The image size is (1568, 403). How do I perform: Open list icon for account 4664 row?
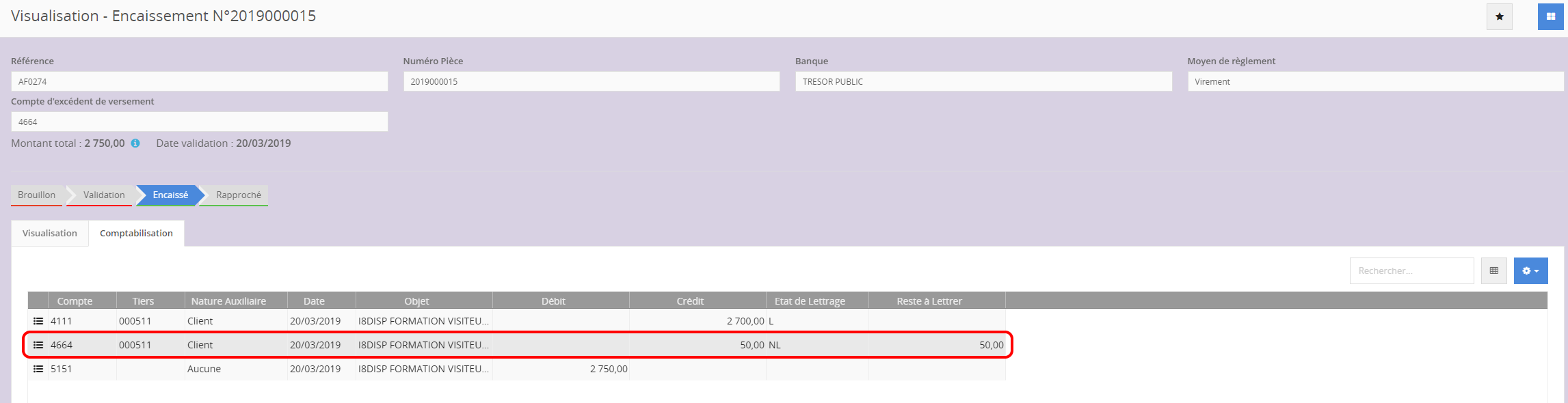[x=38, y=345]
